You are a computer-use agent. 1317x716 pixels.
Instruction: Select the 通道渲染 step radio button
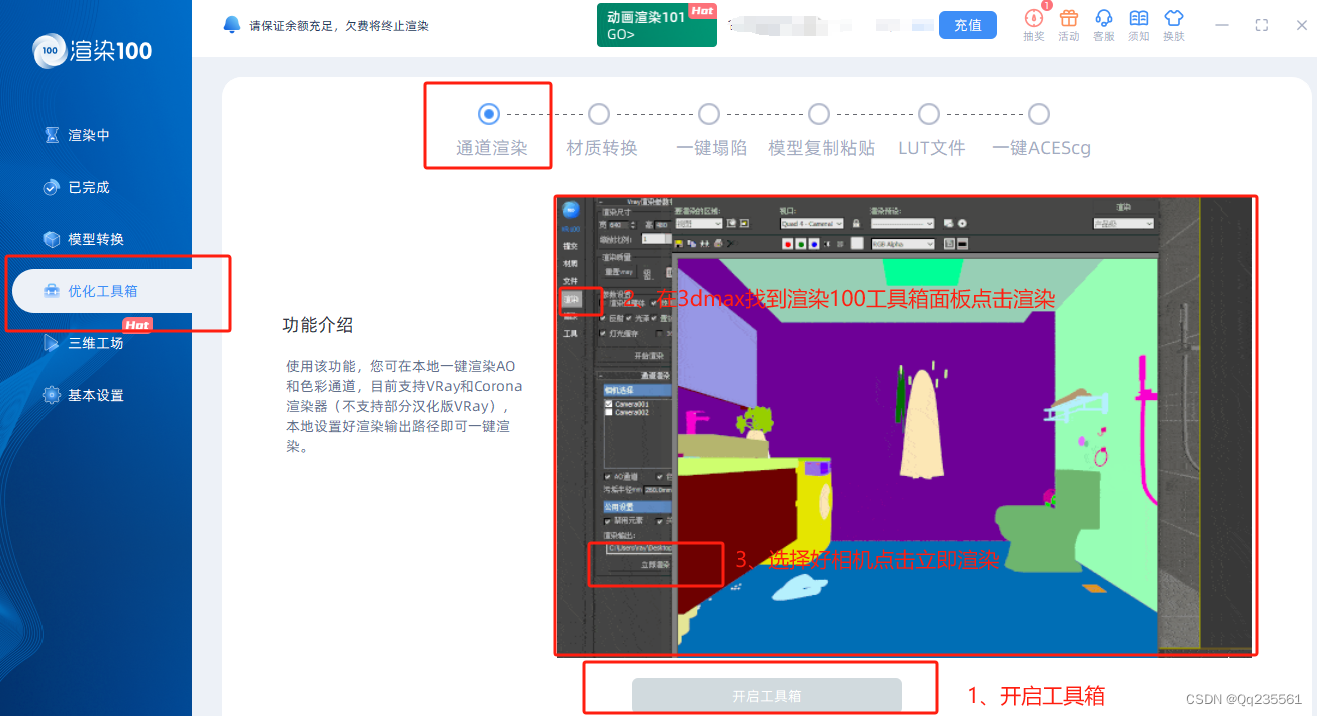point(489,114)
